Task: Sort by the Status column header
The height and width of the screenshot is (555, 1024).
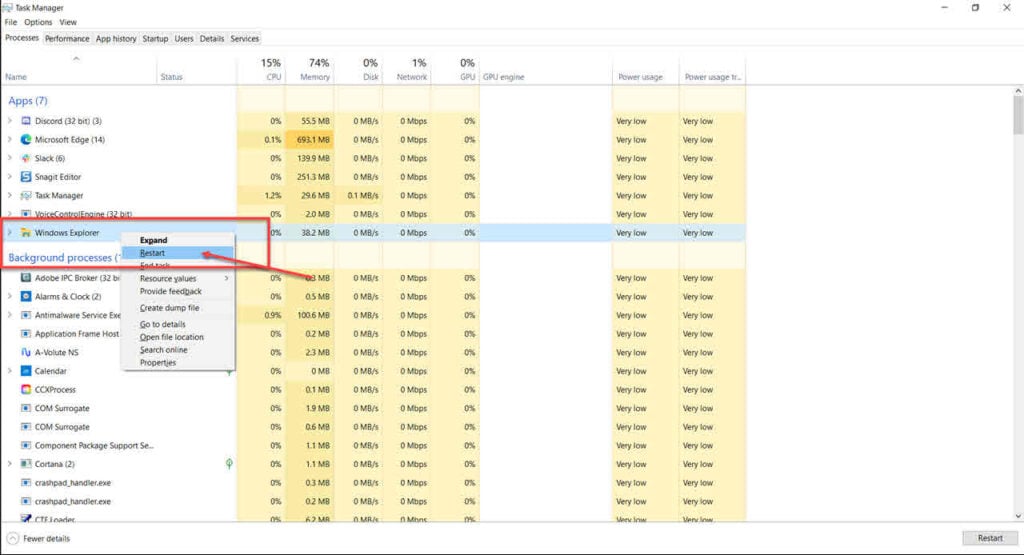Action: pyautogui.click(x=196, y=69)
